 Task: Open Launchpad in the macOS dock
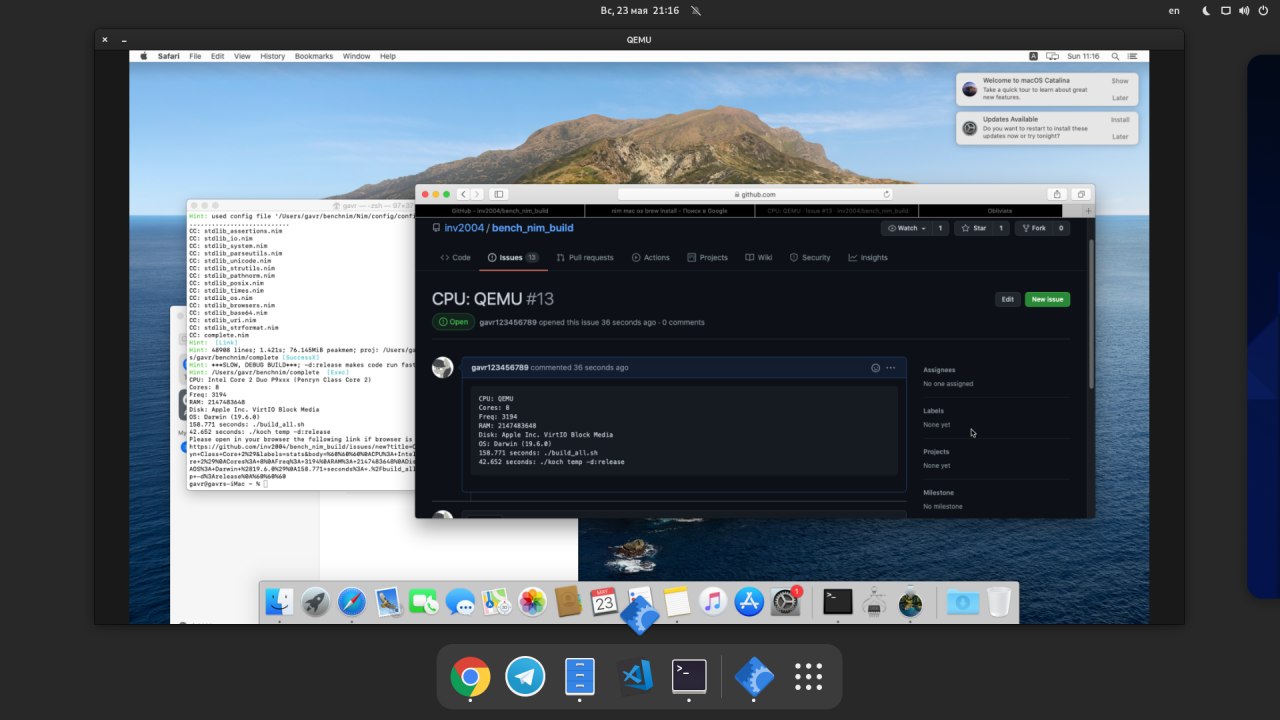click(x=315, y=602)
